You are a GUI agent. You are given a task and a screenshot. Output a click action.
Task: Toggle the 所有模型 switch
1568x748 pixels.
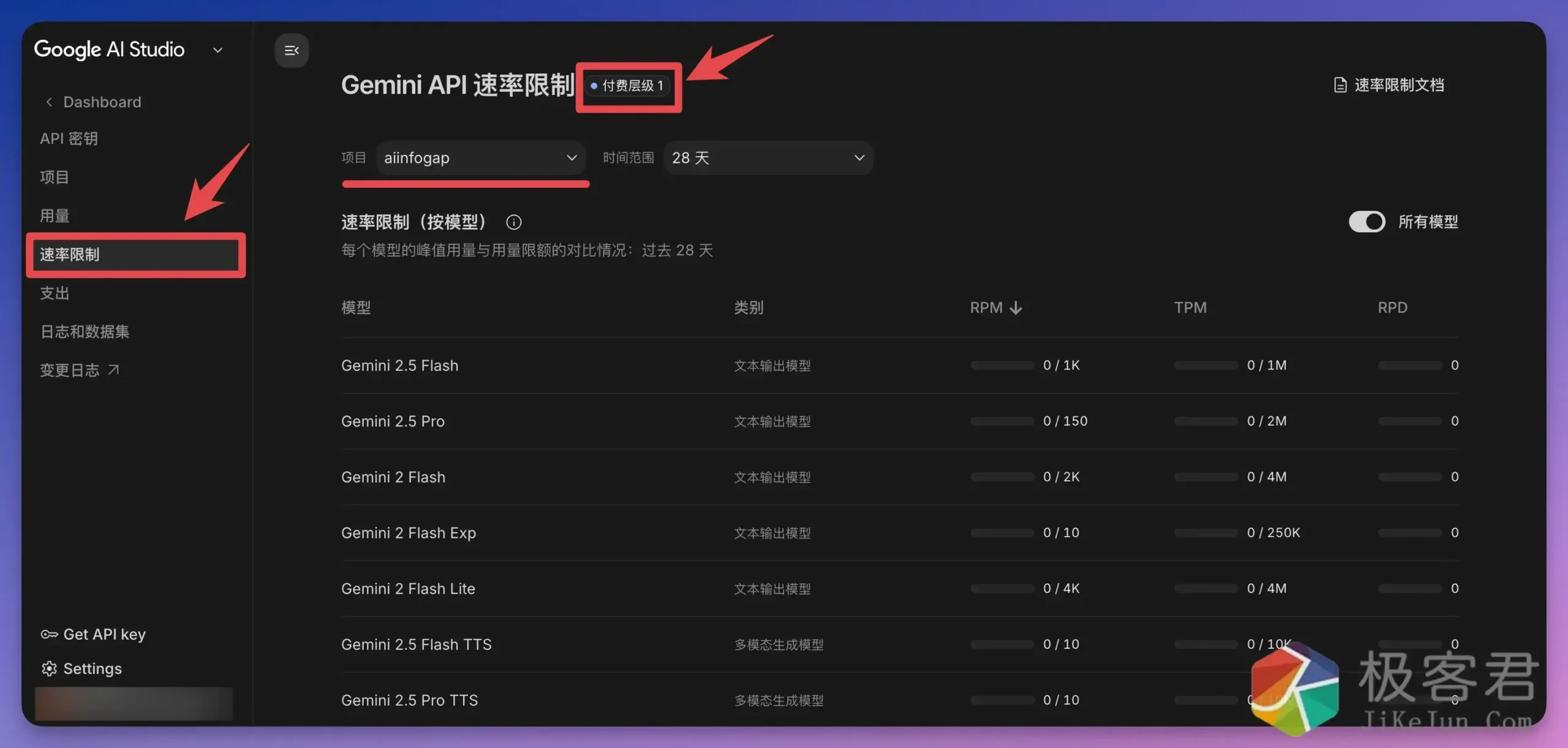point(1367,221)
